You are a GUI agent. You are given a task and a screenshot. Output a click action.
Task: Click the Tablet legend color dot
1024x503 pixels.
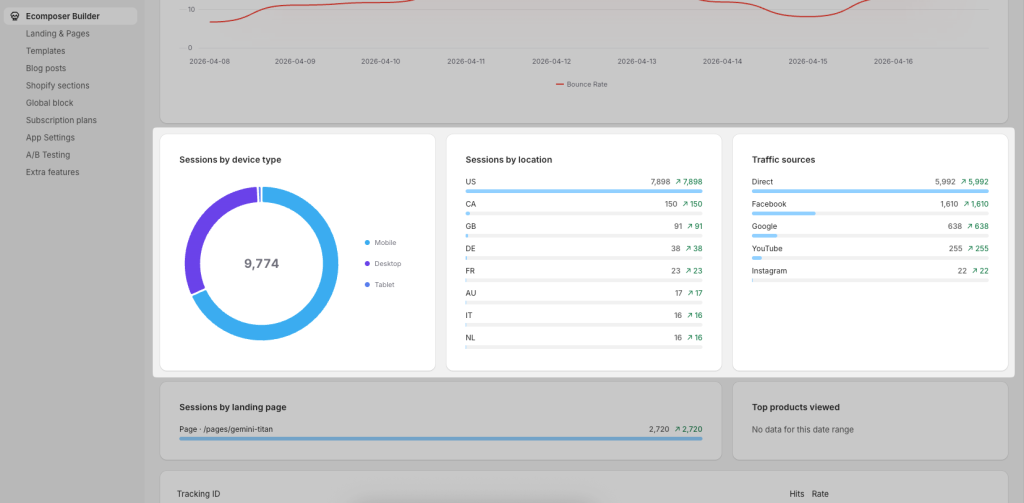tap(367, 284)
